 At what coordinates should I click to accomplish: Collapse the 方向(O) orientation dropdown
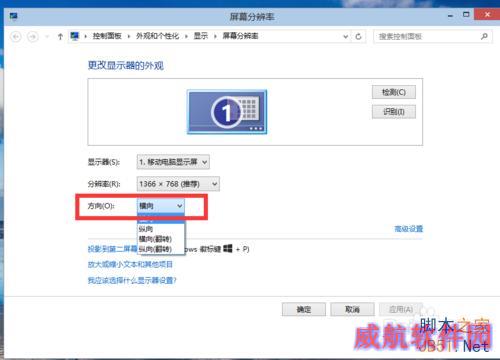point(161,206)
